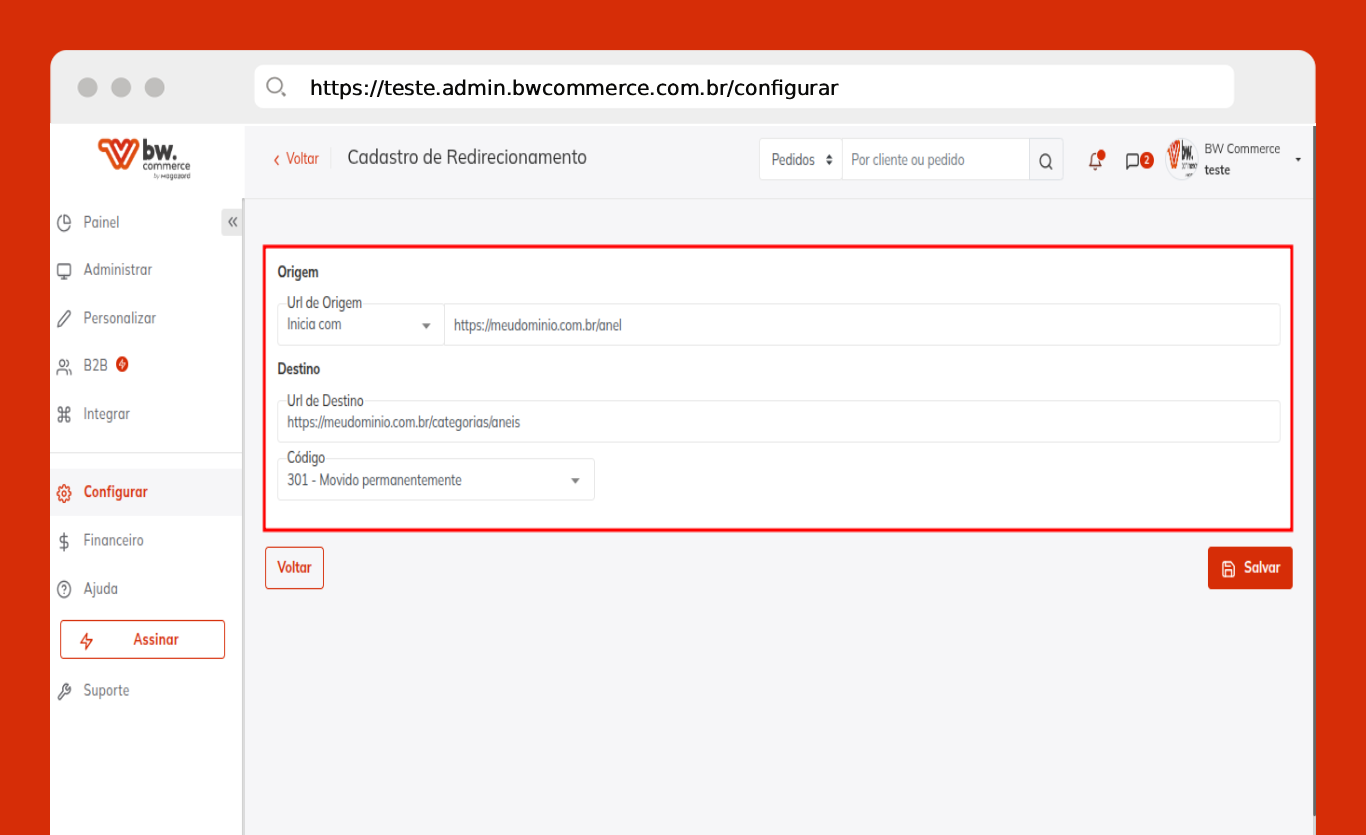Expand the BW Commerce account menu arrow
Image resolution: width=1366 pixels, height=835 pixels.
(1298, 160)
